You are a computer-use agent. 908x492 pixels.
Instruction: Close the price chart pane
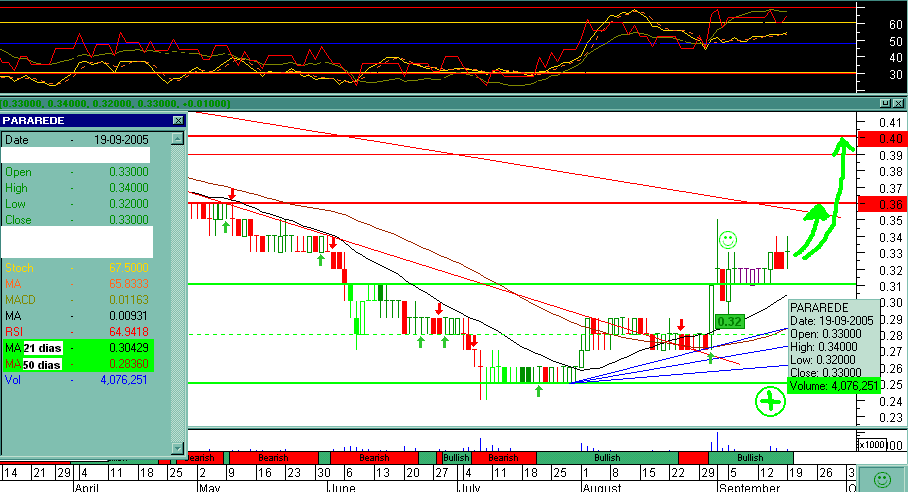pyautogui.click(x=898, y=103)
